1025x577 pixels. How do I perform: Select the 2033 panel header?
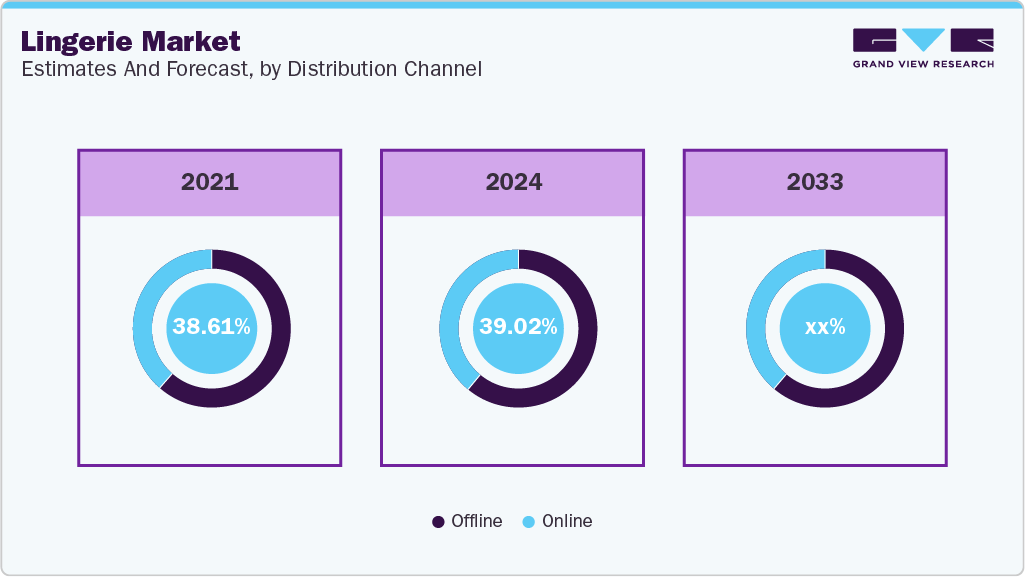(x=815, y=183)
